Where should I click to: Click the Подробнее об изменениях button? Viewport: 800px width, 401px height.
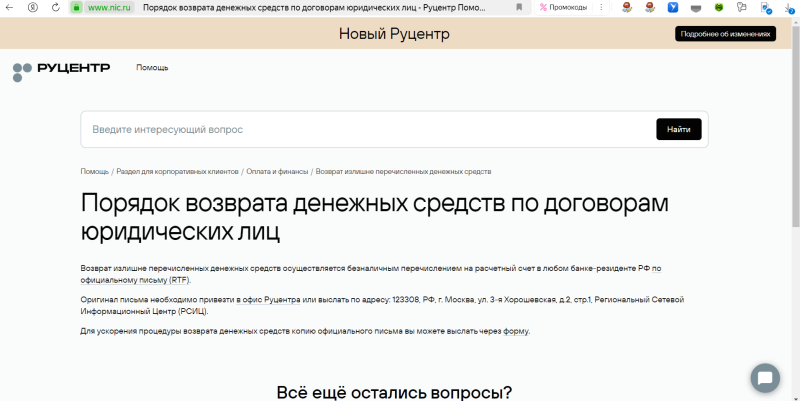[x=725, y=34]
